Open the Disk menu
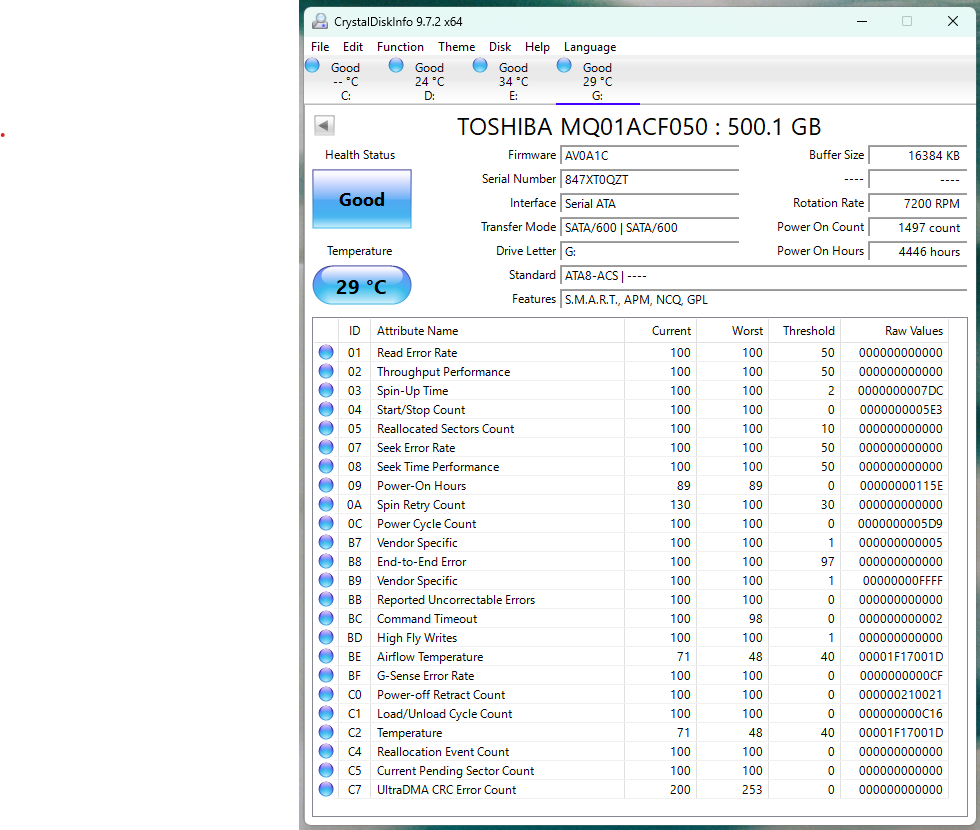The image size is (980, 830). click(500, 47)
